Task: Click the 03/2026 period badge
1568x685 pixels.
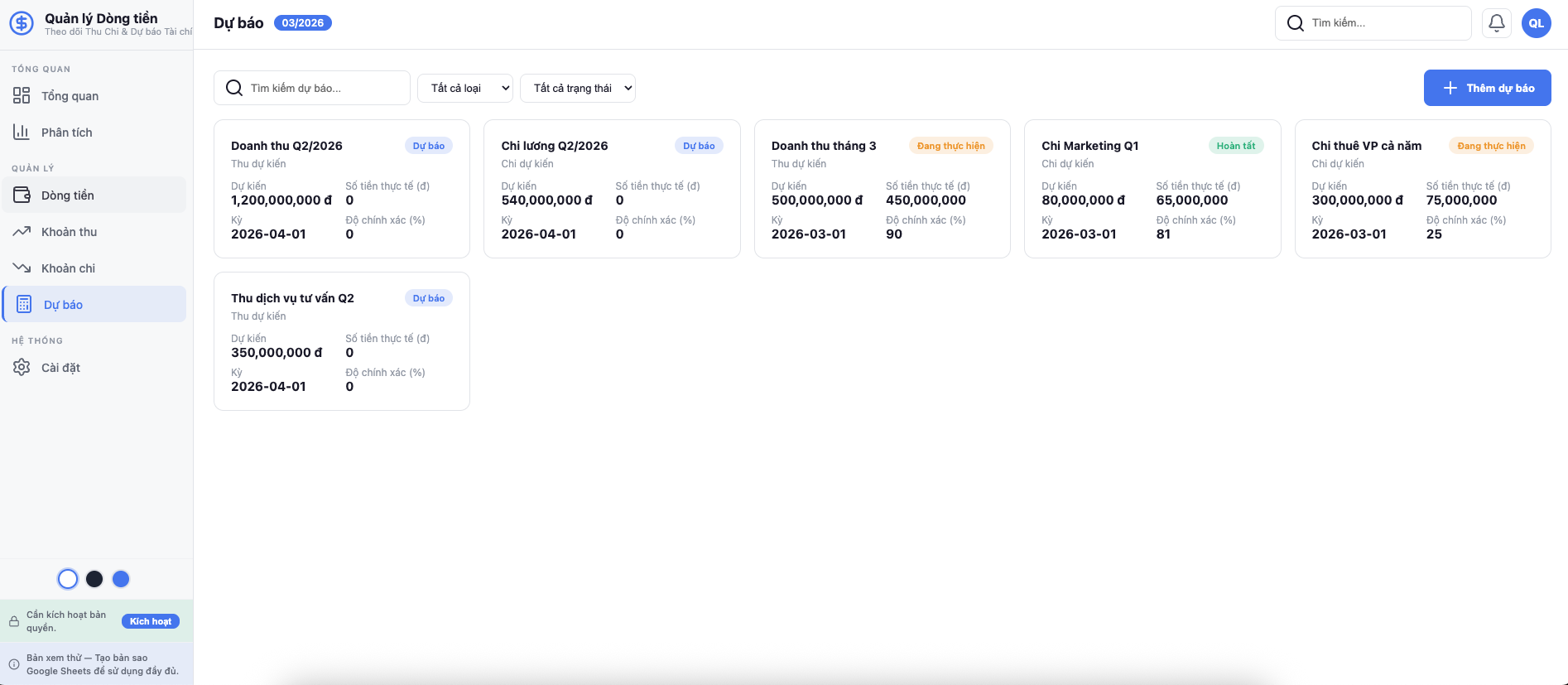Action: [x=302, y=23]
